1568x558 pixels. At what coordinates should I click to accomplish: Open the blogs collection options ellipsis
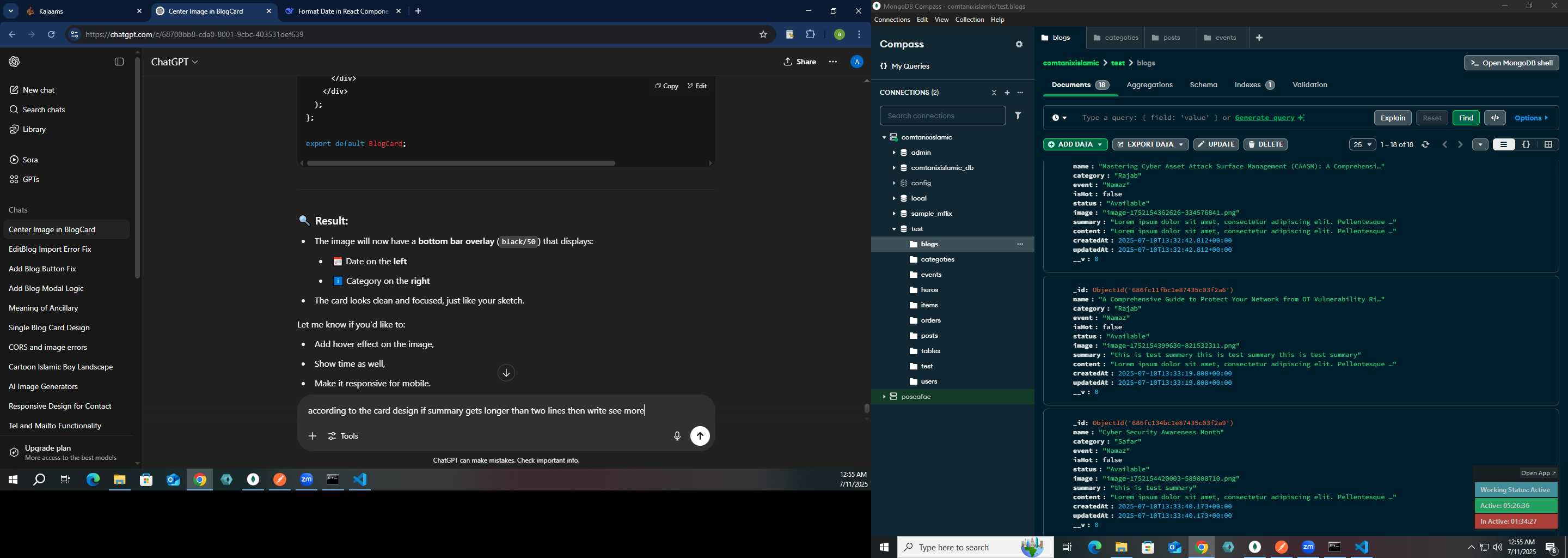(1021, 244)
